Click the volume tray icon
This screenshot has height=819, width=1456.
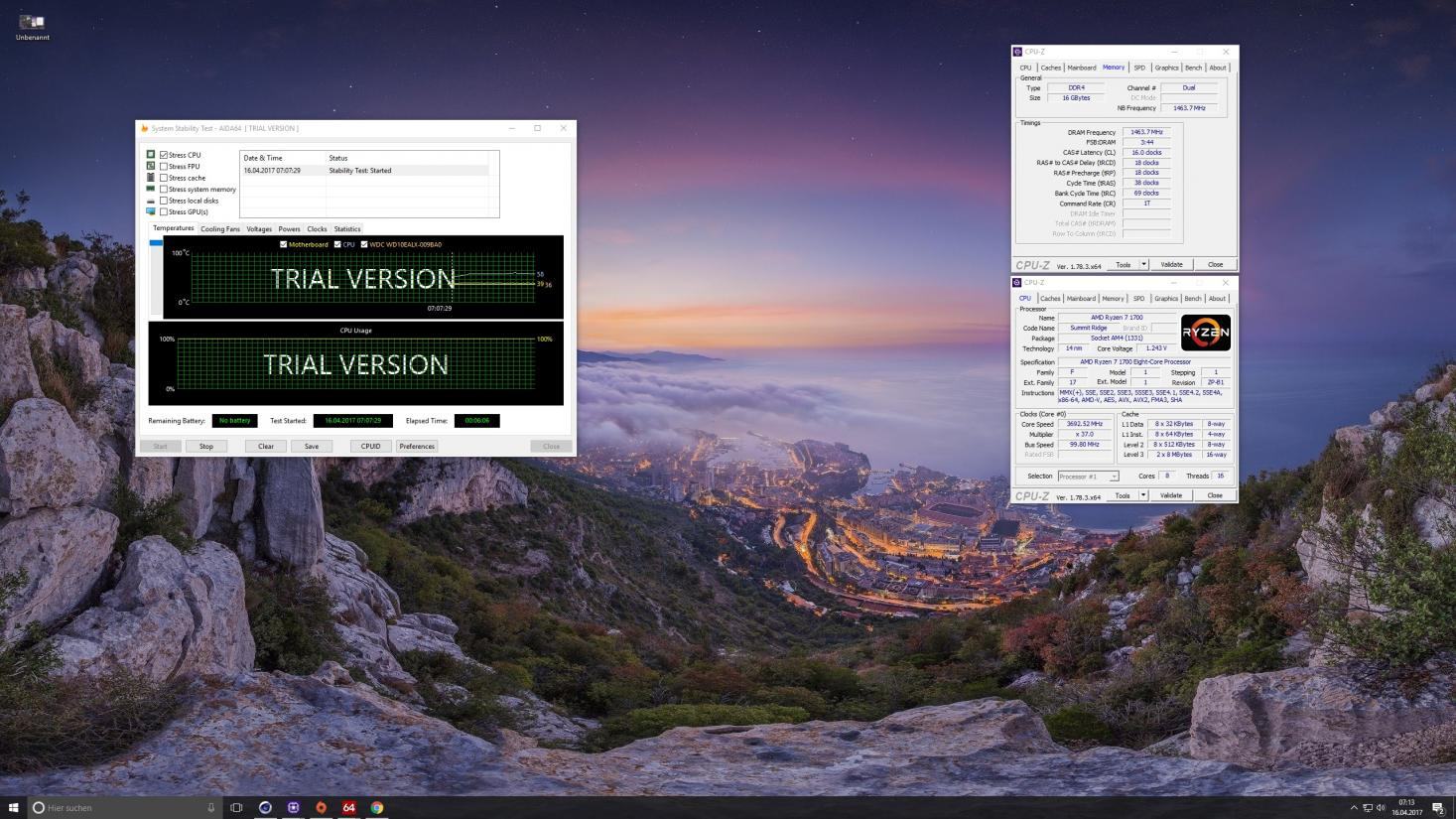[1381, 807]
